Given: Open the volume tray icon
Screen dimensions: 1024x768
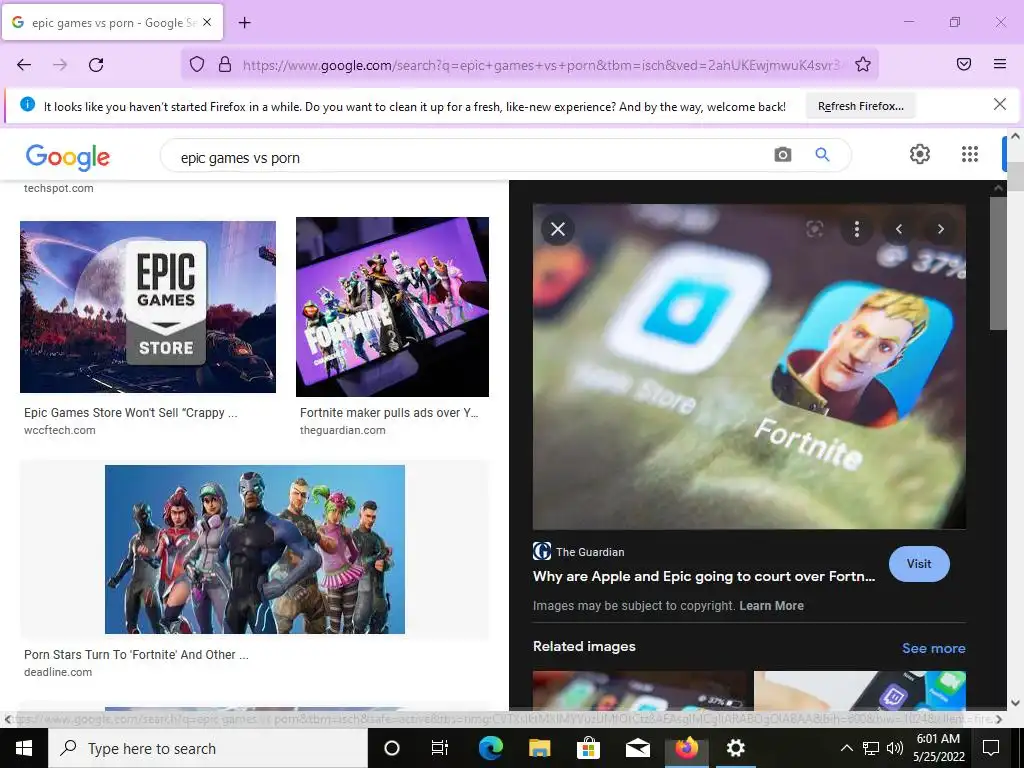Looking at the screenshot, I should coord(895,748).
